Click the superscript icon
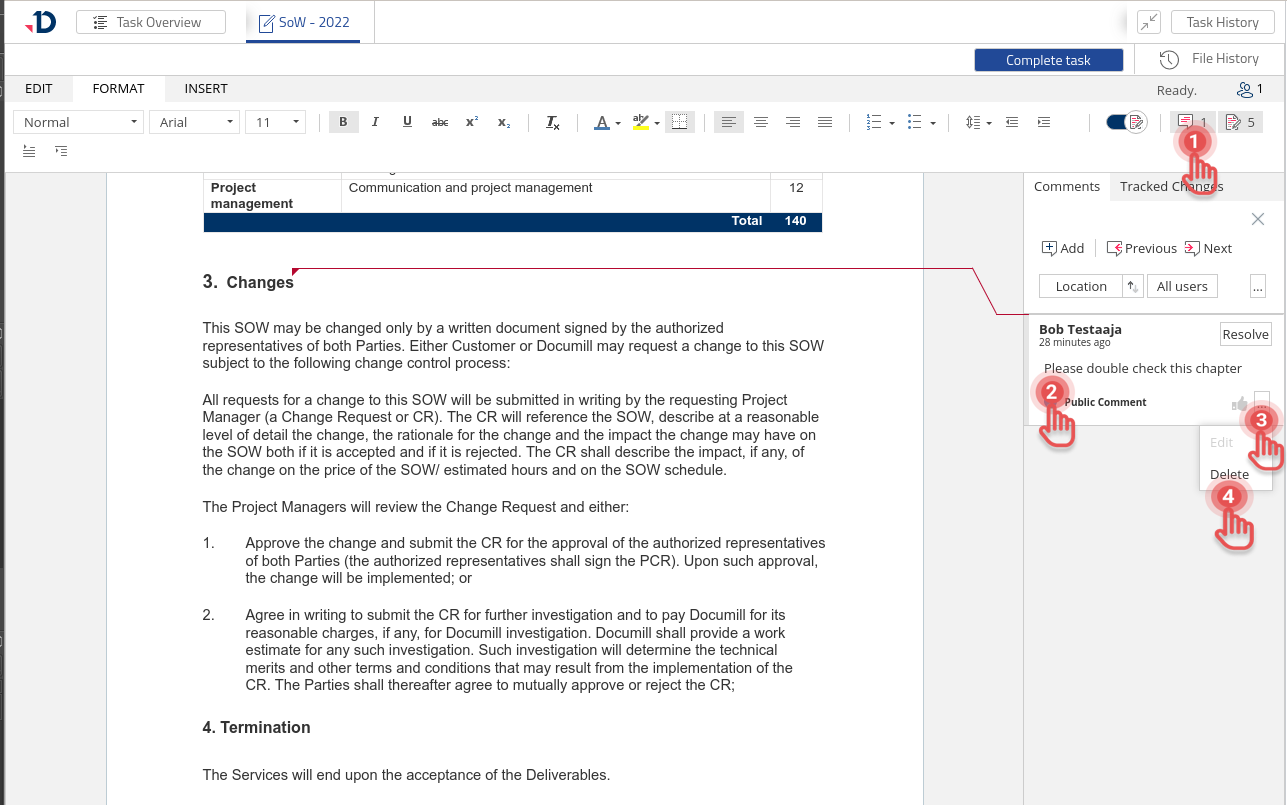Screen dimensions: 1287x805 pyautogui.click(x=471, y=122)
